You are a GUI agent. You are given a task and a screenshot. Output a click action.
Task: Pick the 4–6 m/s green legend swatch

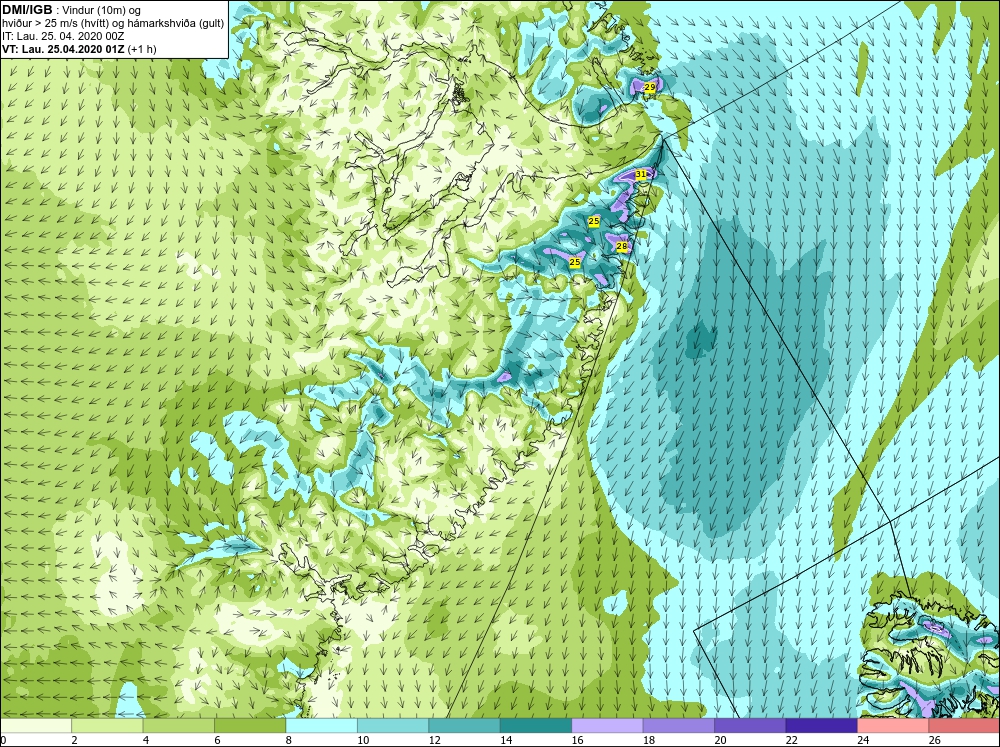tap(179, 725)
